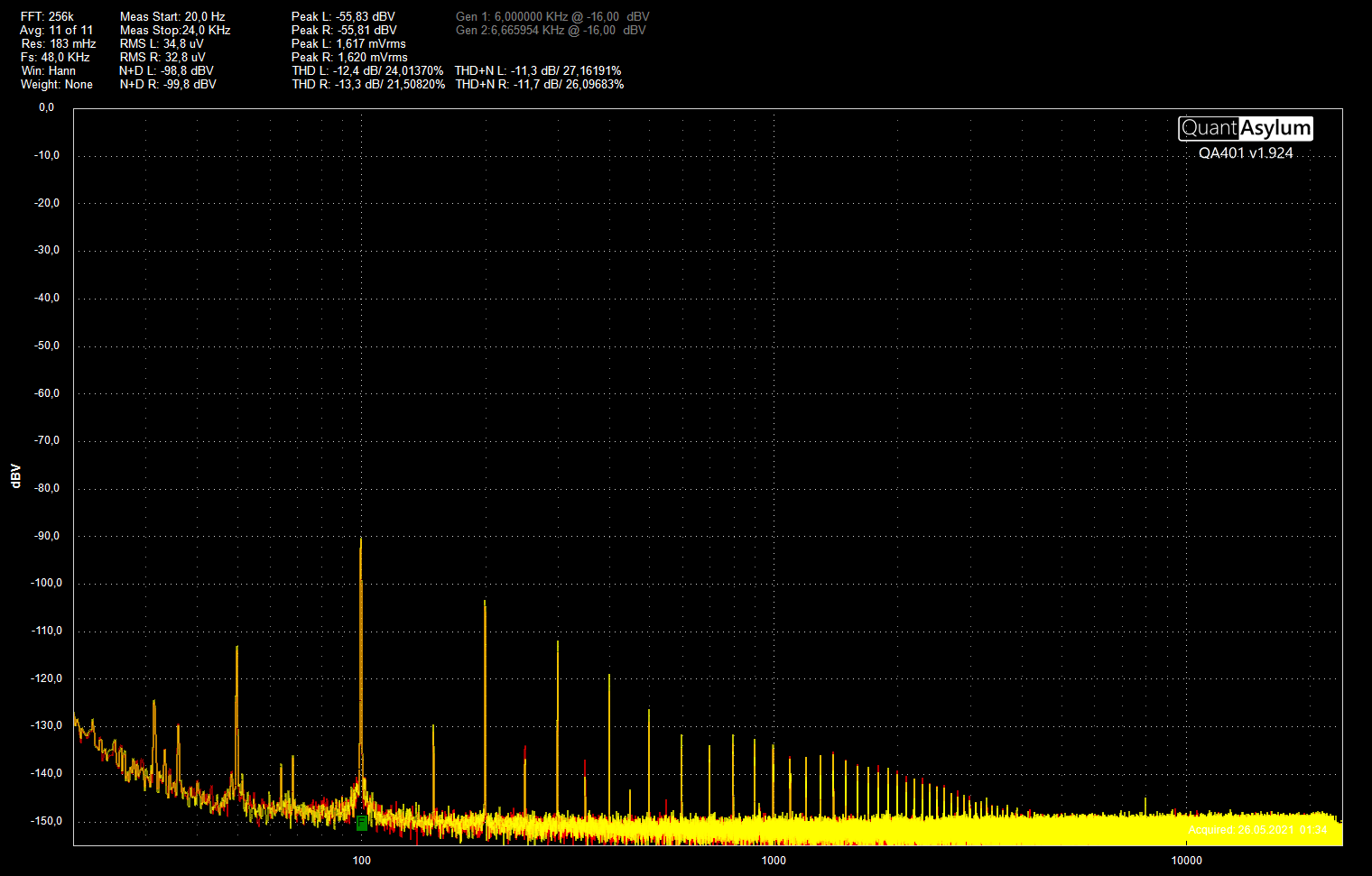Click the '-50,0' Y-axis label
The height and width of the screenshot is (876, 1372).
tap(47, 346)
